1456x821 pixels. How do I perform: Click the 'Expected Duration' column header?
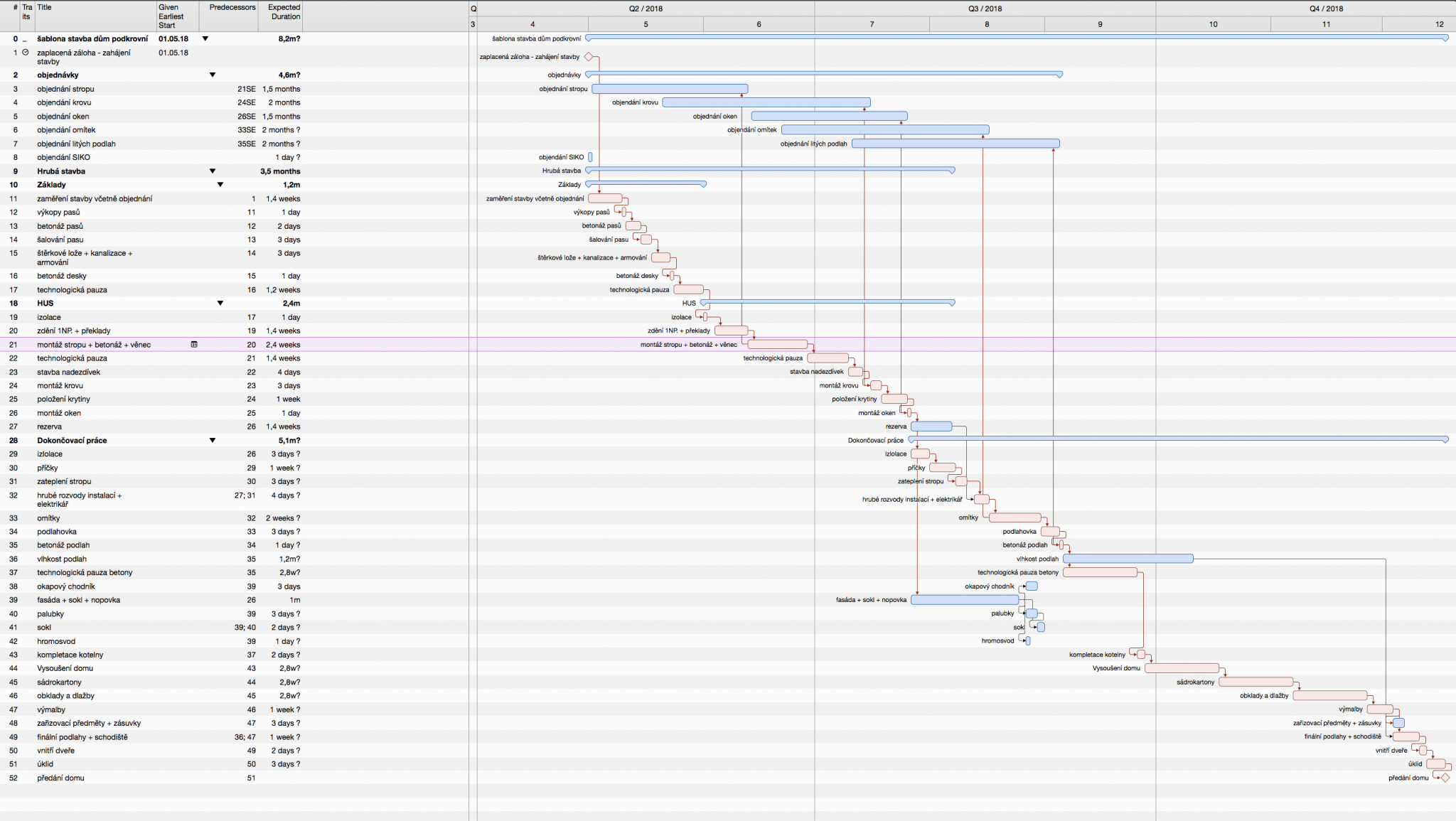(x=284, y=12)
